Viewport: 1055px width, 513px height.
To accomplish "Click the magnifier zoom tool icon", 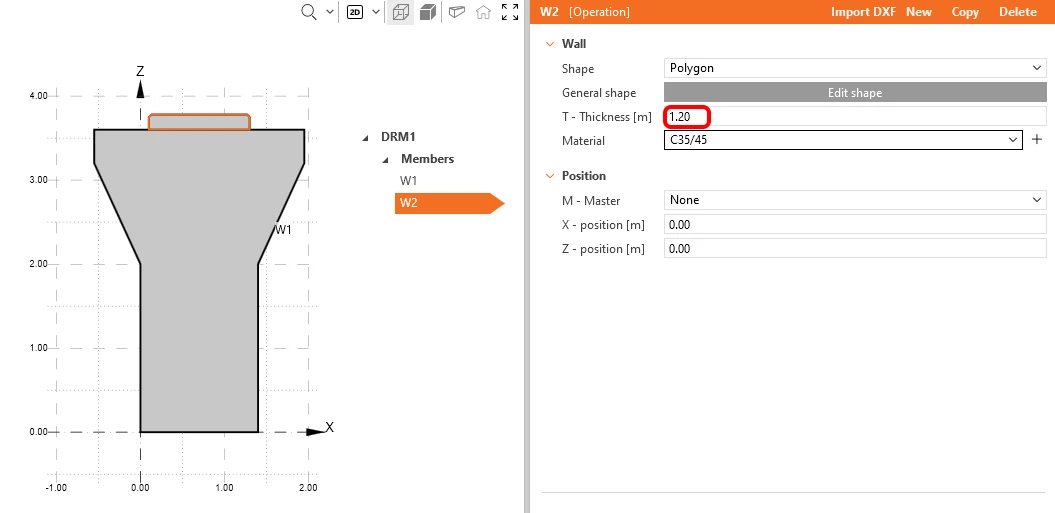I will (x=309, y=12).
